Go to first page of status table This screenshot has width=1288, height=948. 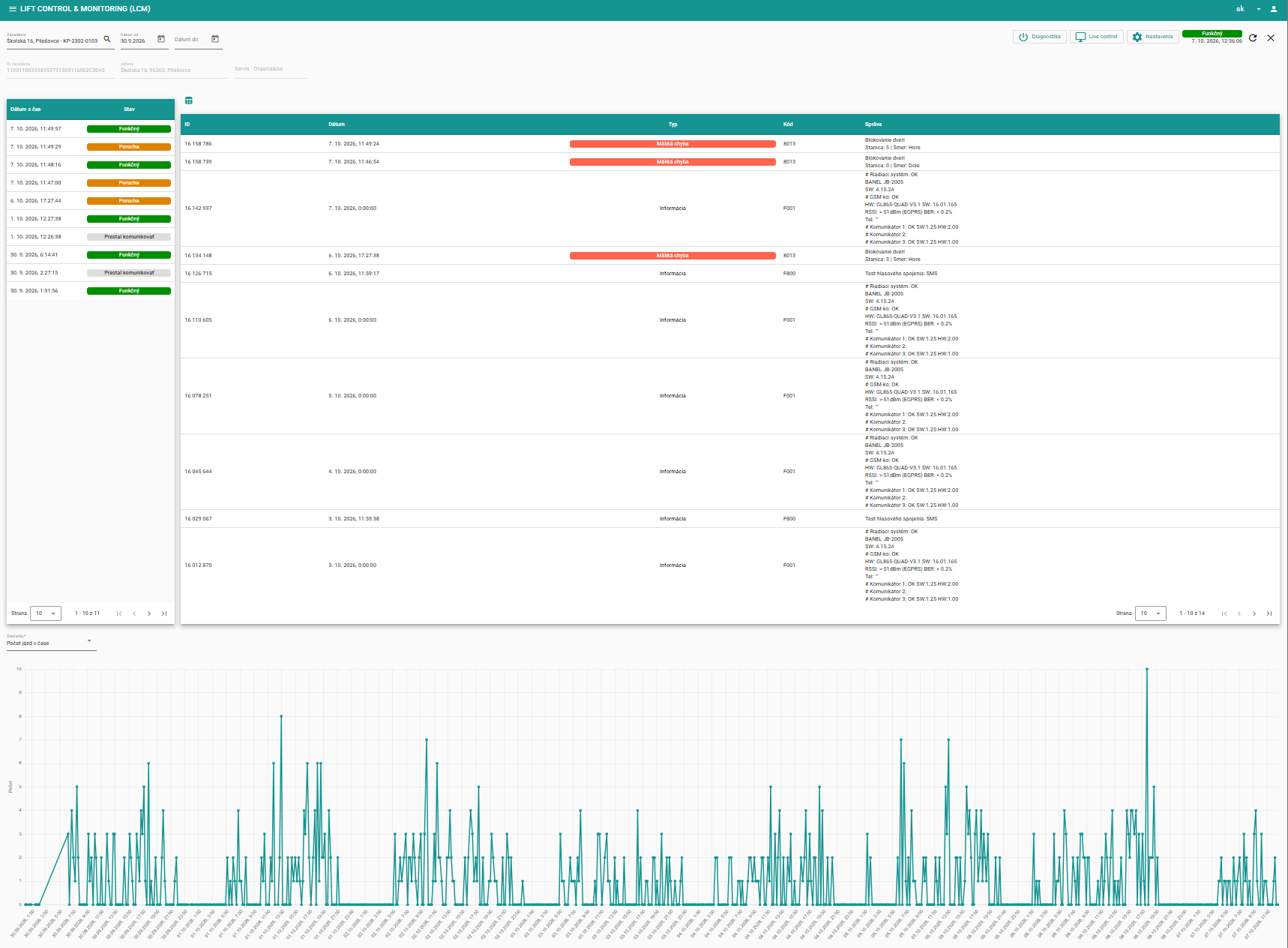click(x=119, y=613)
